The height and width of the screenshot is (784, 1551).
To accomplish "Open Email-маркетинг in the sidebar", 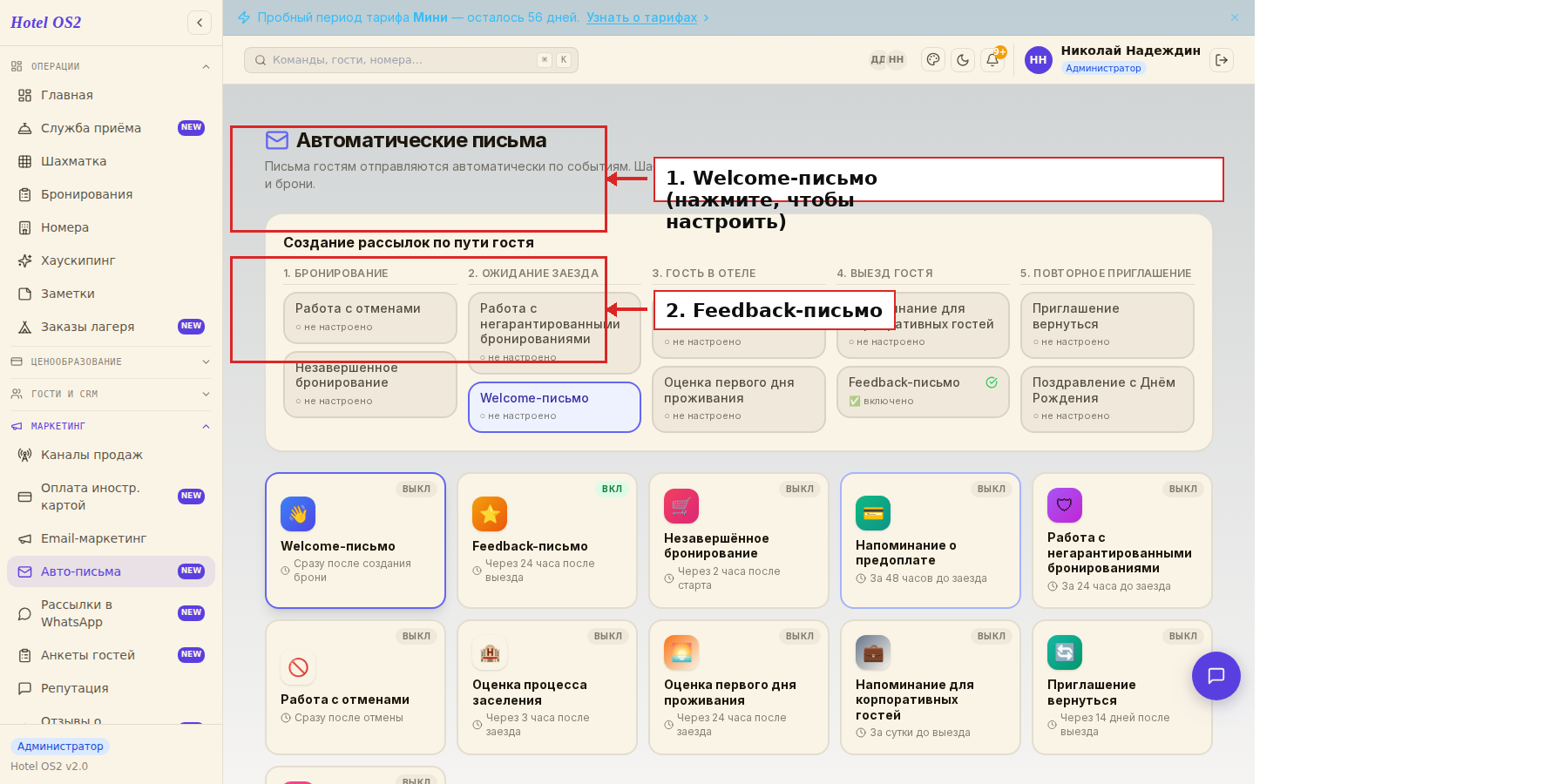I will point(111,538).
